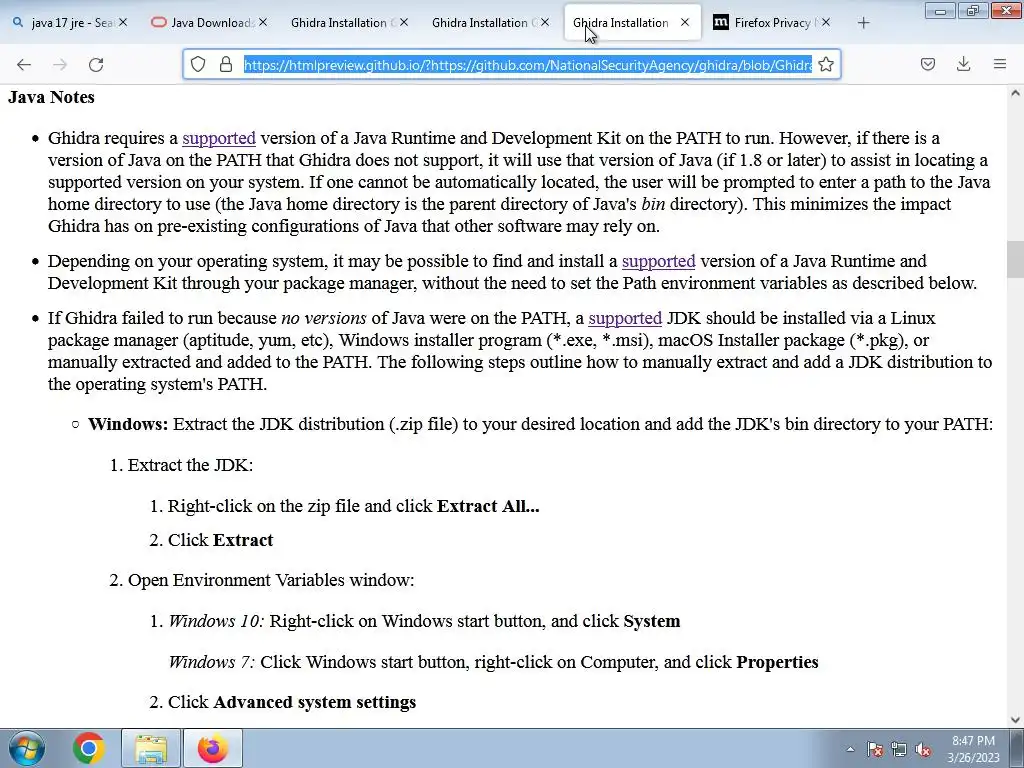This screenshot has width=1024, height=768.
Task: Click the bold 'Windows:' label
Action: pyautogui.click(x=128, y=424)
